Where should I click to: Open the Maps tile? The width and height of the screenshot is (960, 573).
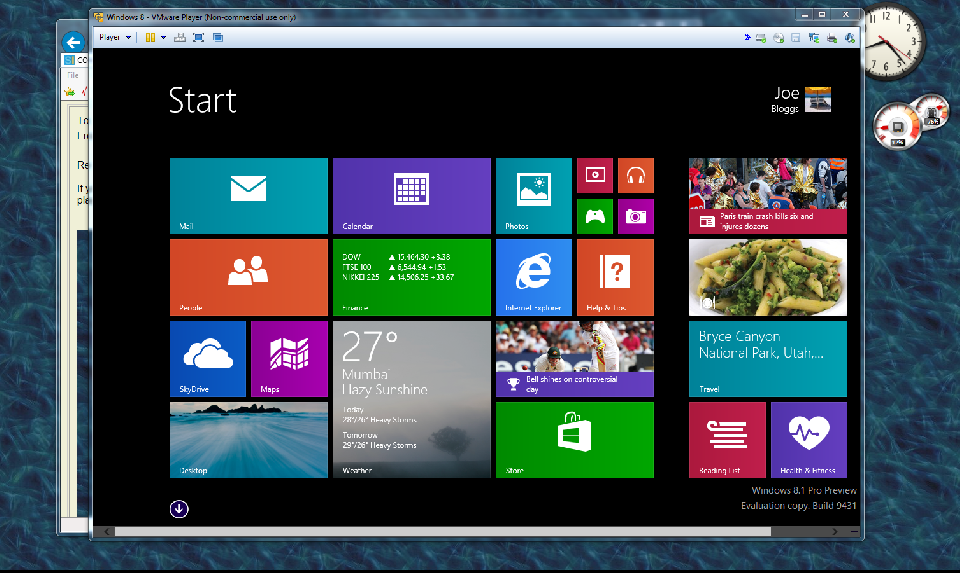[x=289, y=358]
